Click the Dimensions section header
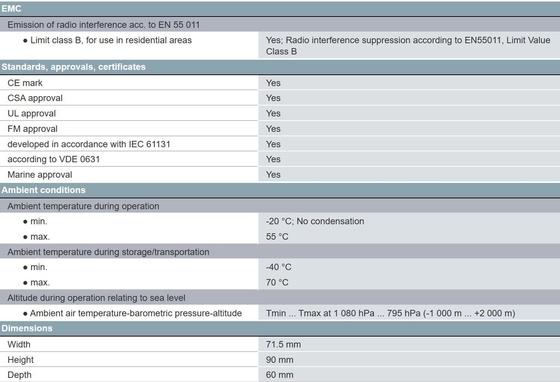Viewport: 560px width, 382px height. (x=280, y=328)
